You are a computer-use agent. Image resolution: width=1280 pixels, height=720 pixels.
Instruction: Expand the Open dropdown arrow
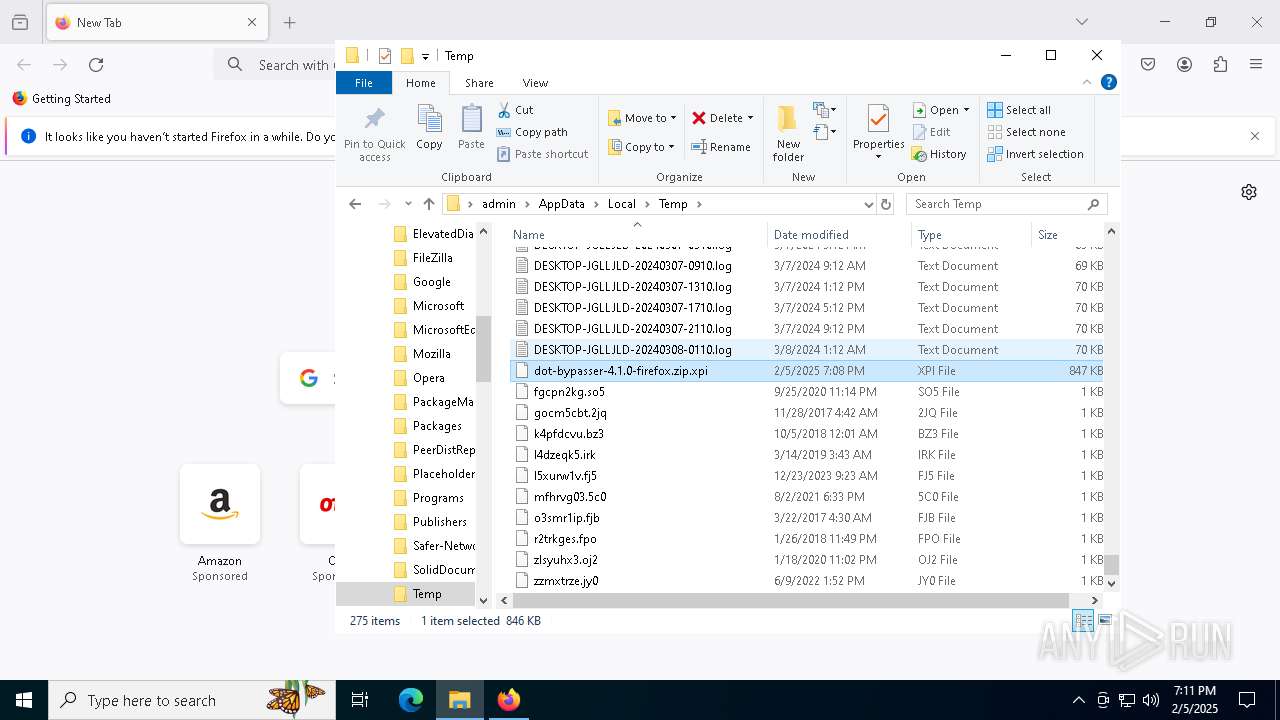pos(966,110)
